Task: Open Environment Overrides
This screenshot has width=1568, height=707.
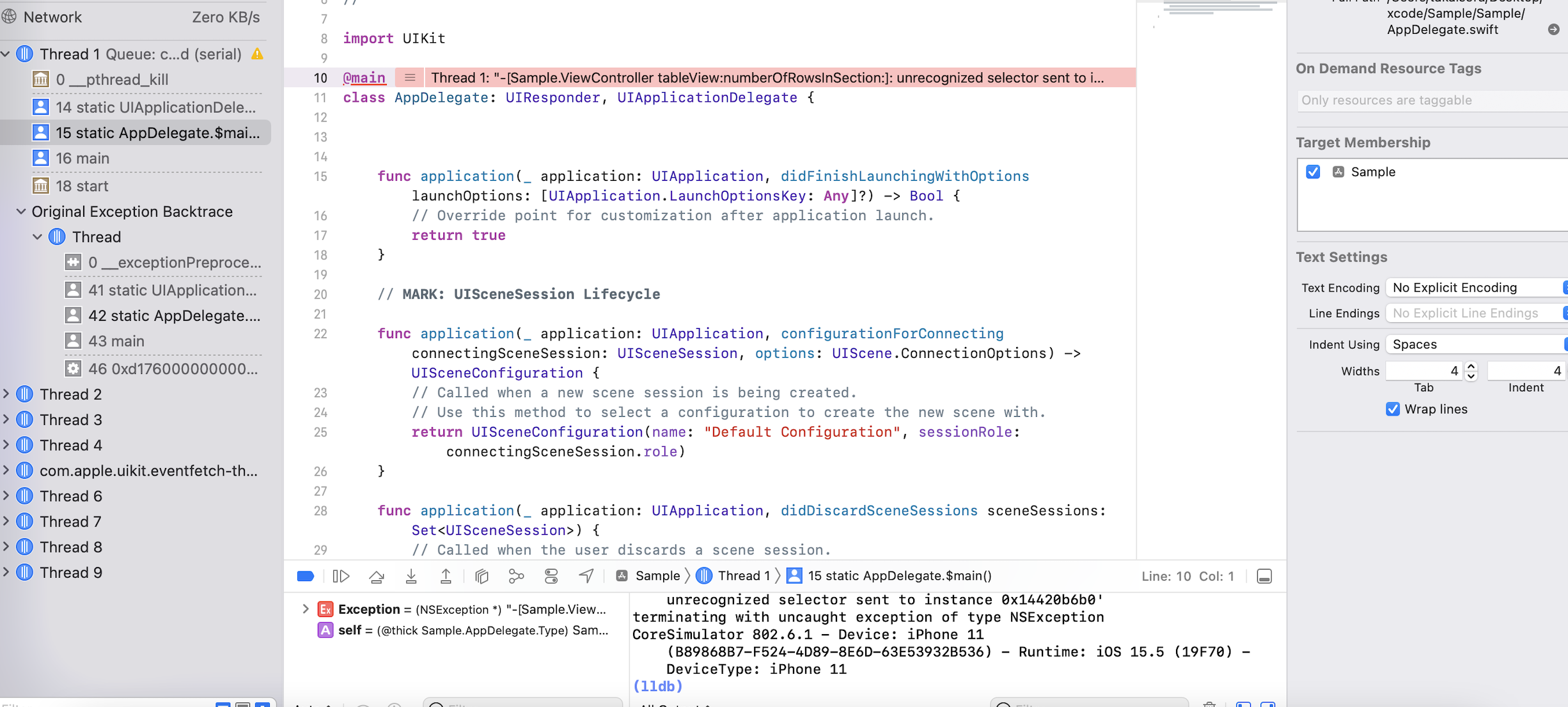Action: coord(551,576)
